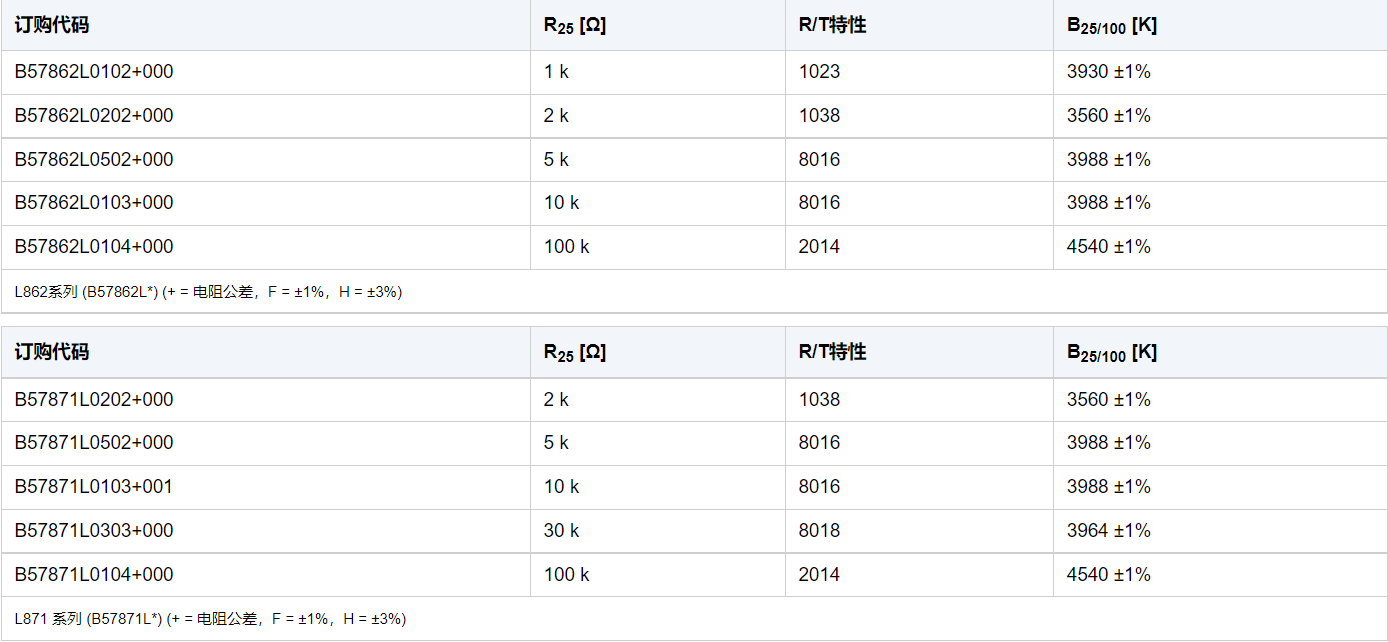Open order code B57862L0502+000

click(94, 160)
